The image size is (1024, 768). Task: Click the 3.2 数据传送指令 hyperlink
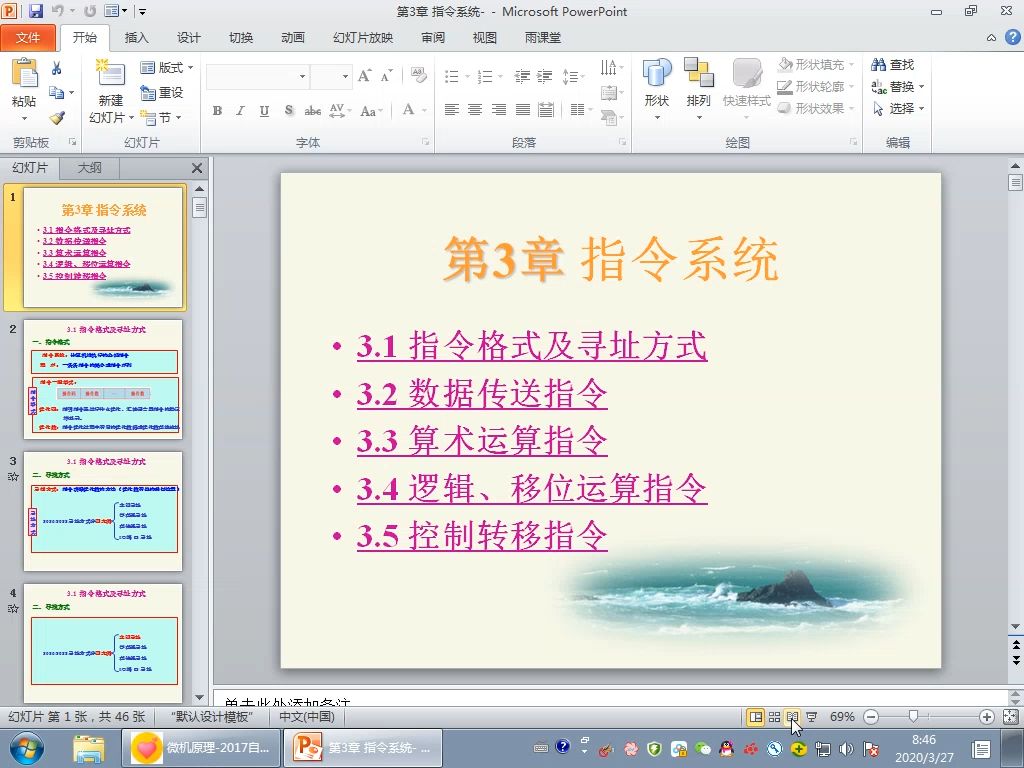click(482, 393)
